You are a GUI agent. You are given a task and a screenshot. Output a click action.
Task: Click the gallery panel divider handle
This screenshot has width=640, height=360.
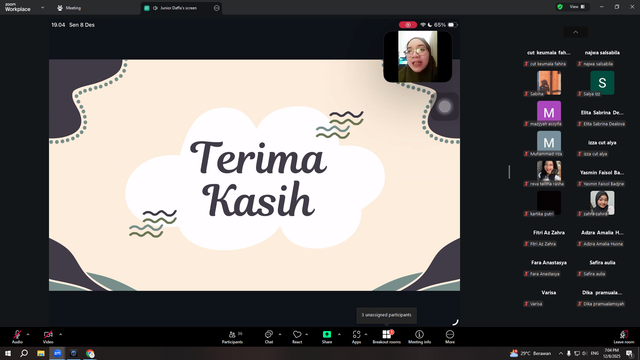(x=509, y=172)
